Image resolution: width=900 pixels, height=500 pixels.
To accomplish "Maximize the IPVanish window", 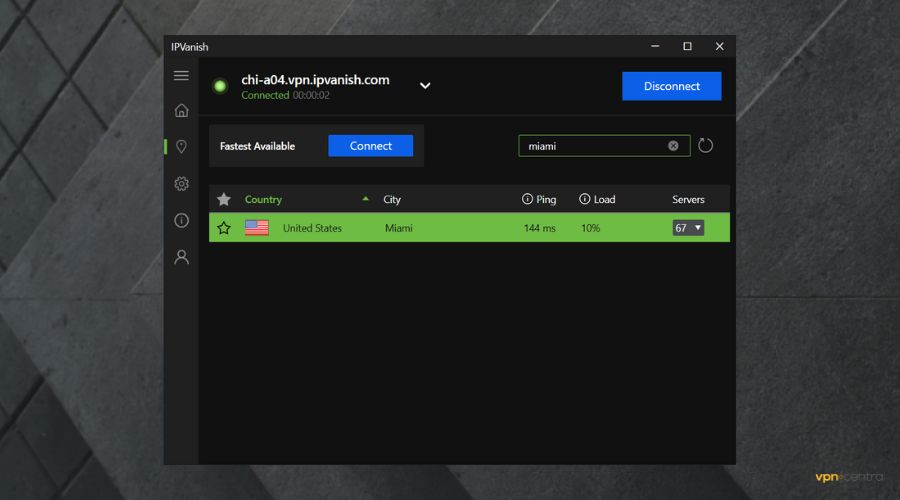I will tap(687, 46).
